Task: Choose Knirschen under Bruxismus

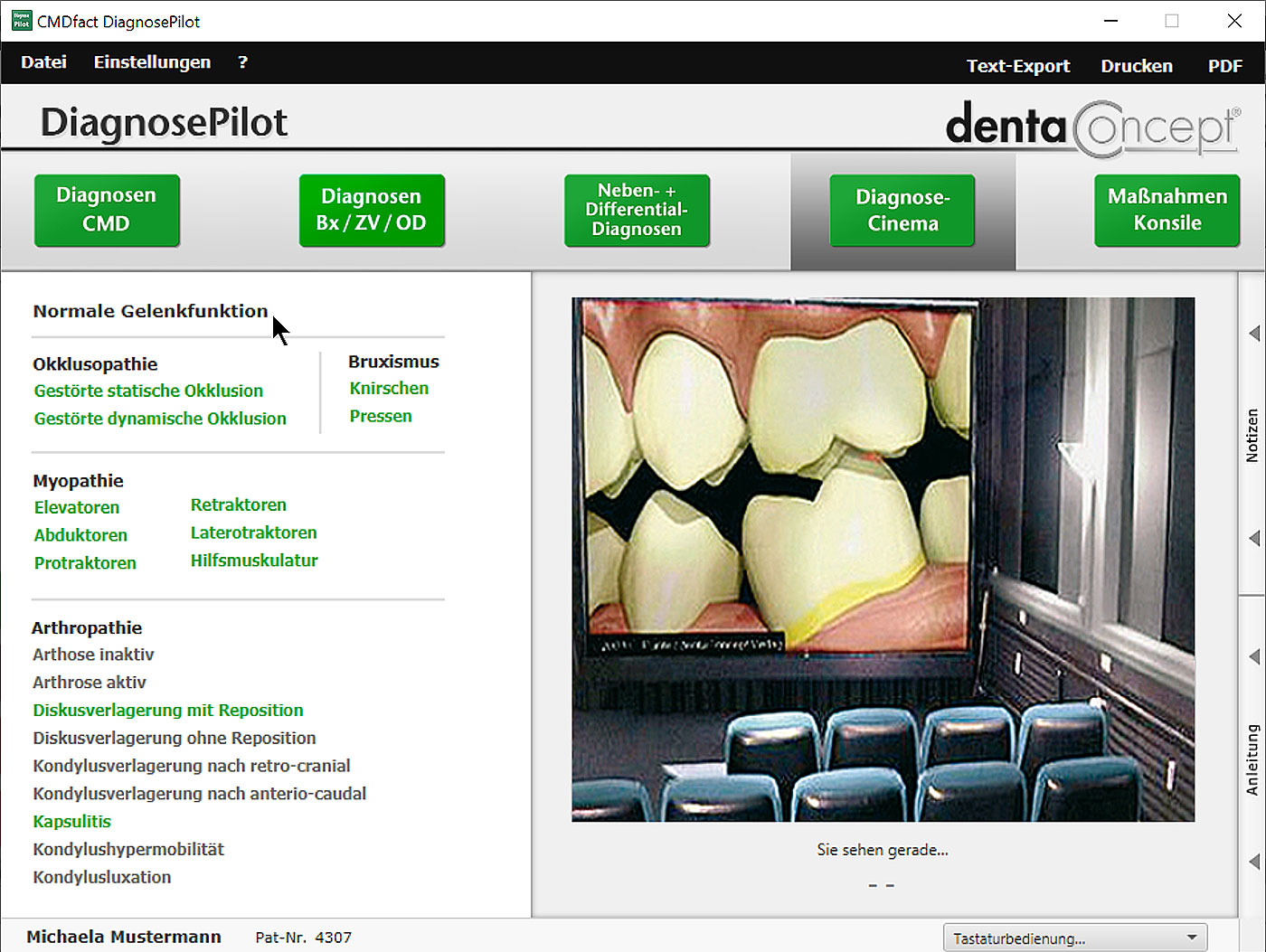Action: pos(389,388)
